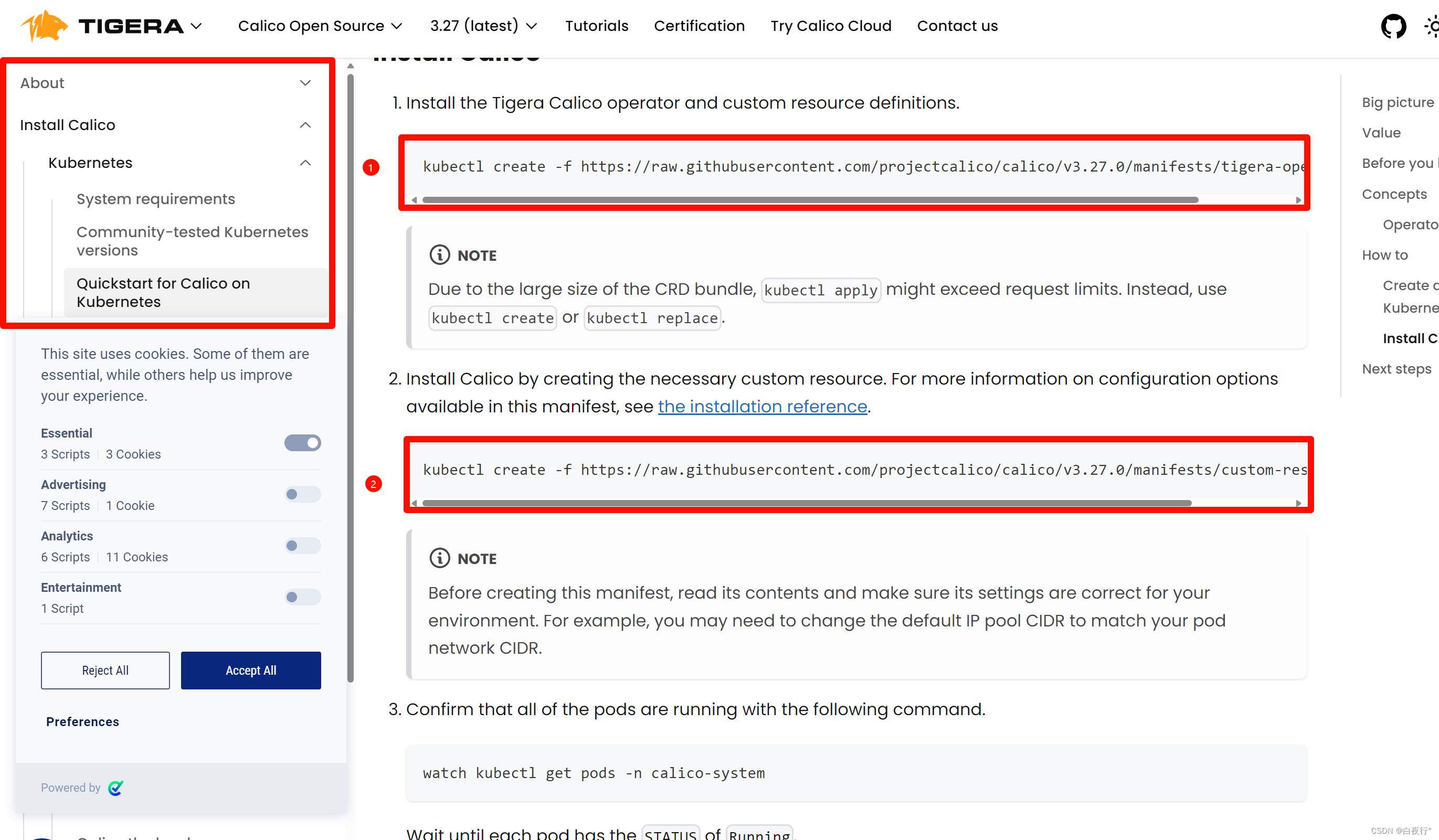Select Community-tested Kubernetes versions page
Image resolution: width=1439 pixels, height=840 pixels.
[x=193, y=241]
